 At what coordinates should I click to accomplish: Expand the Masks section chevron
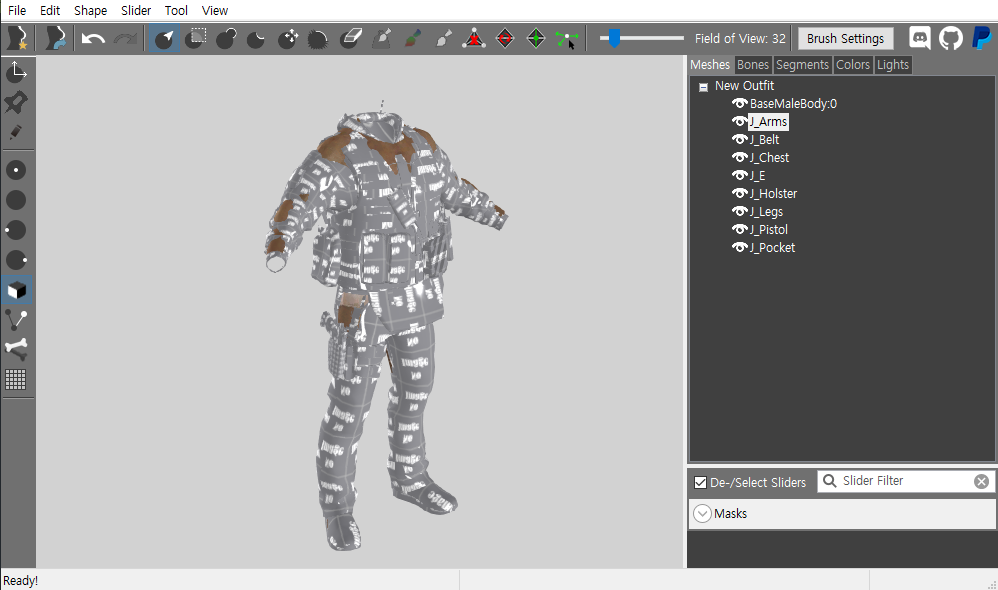(702, 514)
